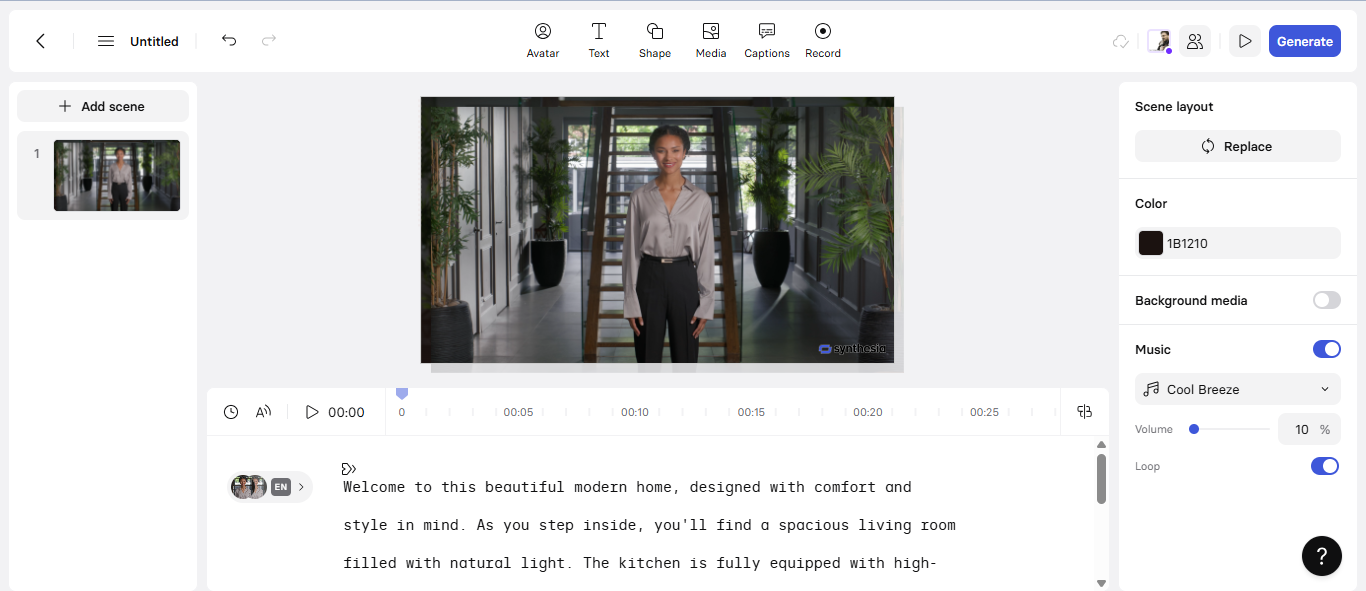Screen dimensions: 1366x591
Task: Click the 00:05 mark on the timeline
Action: point(518,412)
